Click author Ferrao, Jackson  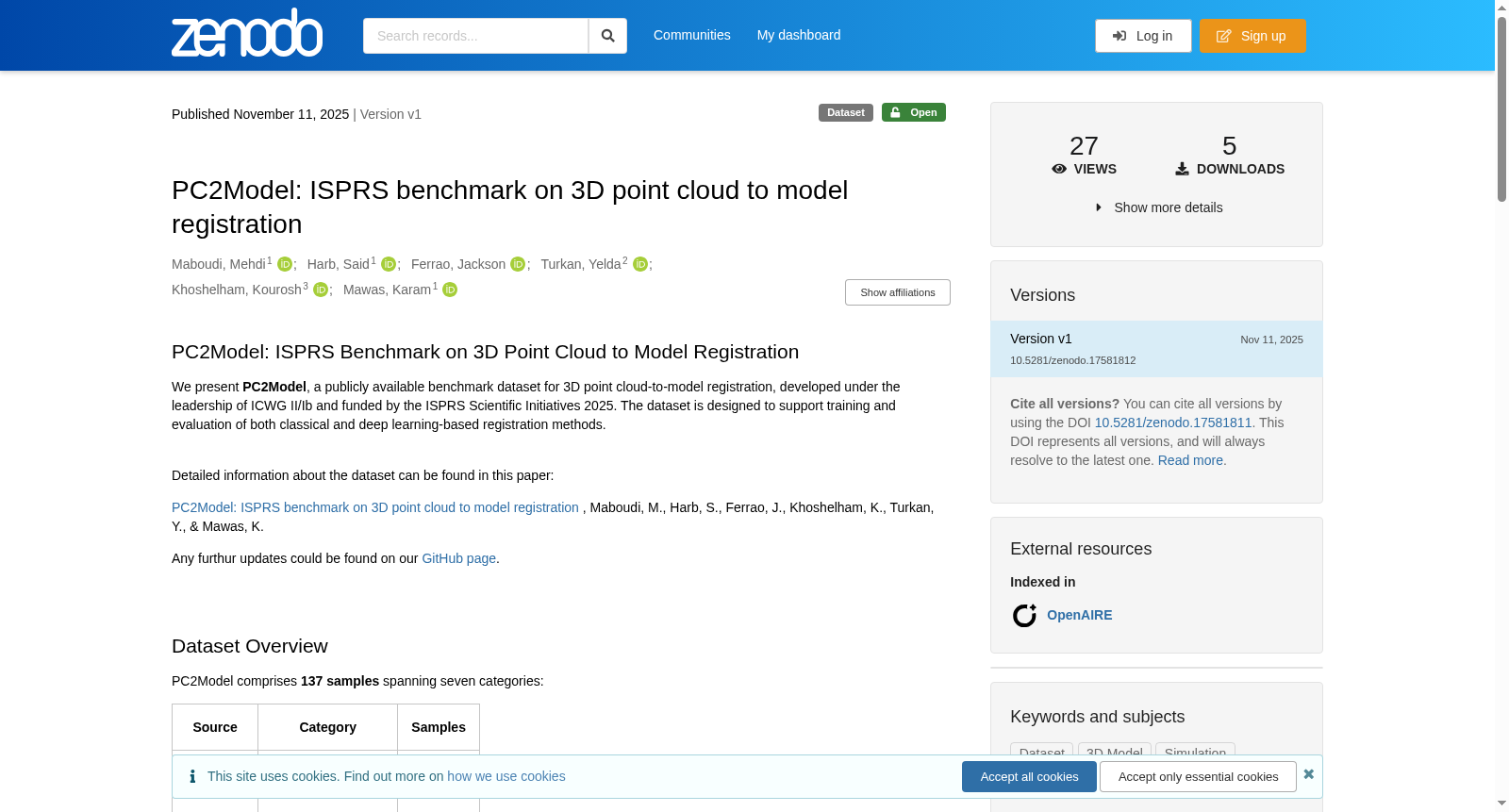point(458,264)
